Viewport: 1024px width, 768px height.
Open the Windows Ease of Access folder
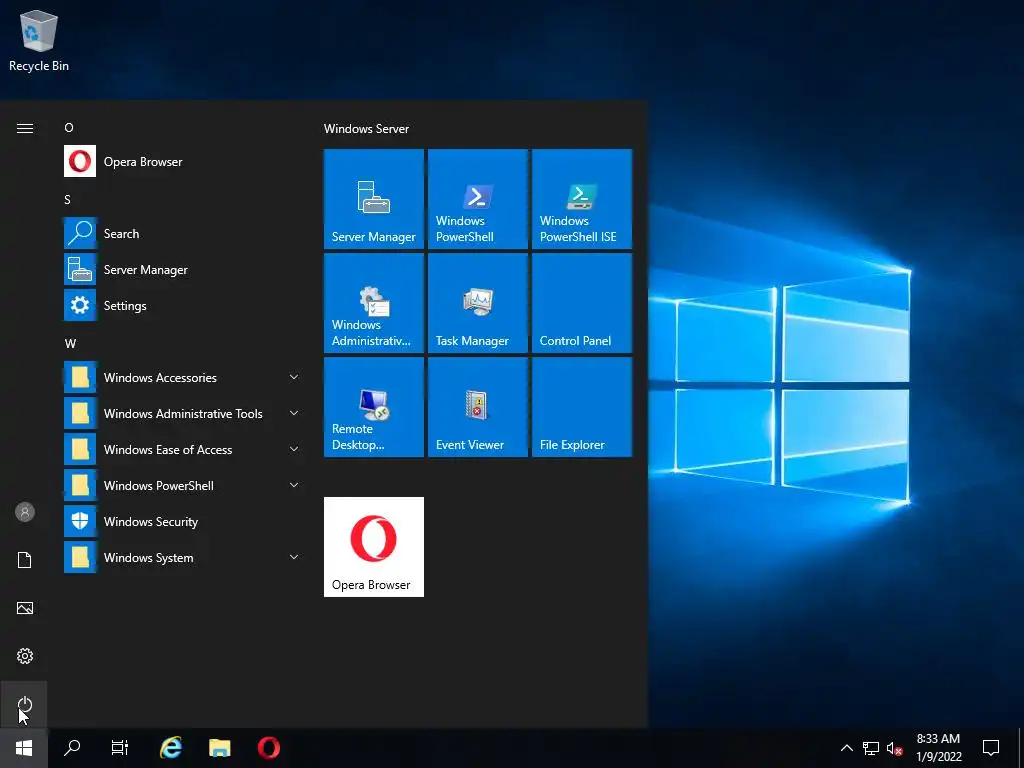(183, 450)
